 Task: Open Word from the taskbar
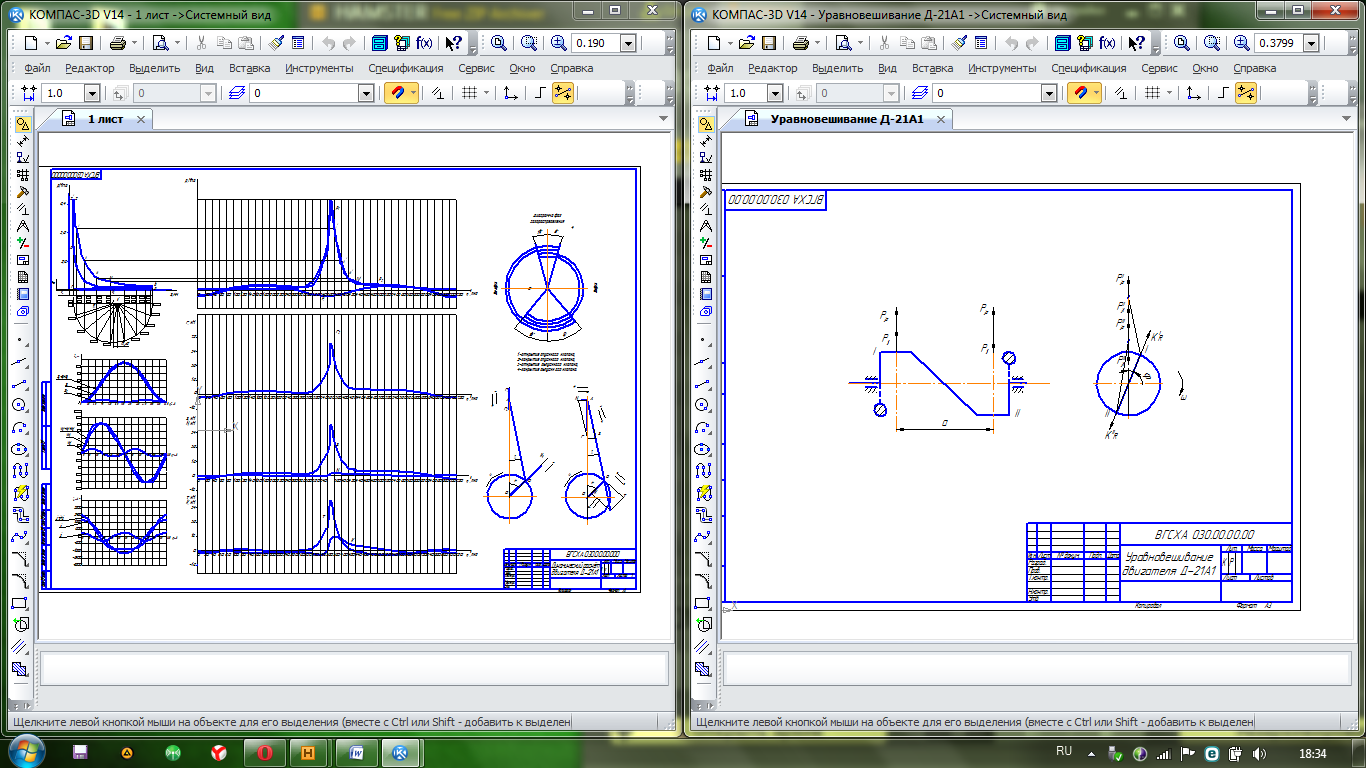356,752
